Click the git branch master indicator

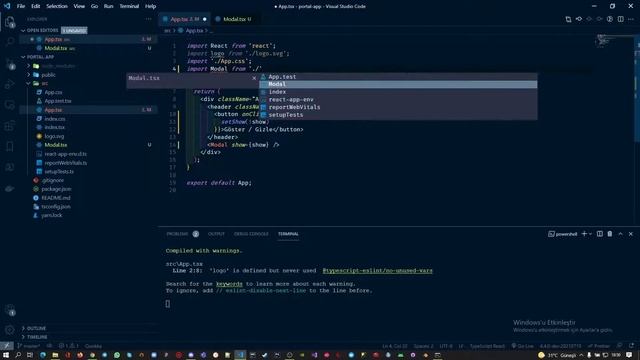click(29, 346)
